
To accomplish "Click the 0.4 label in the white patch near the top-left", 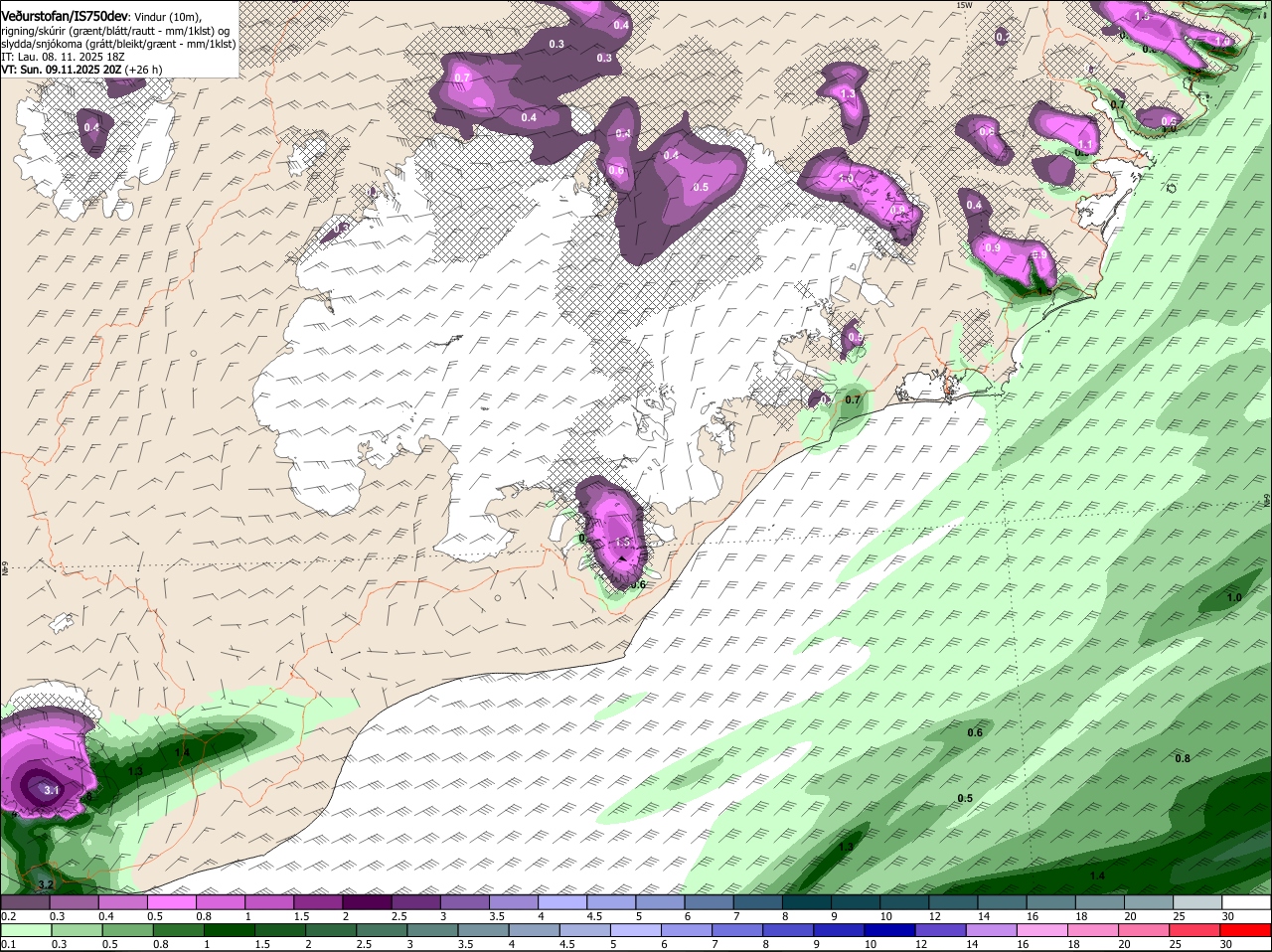I will (91, 127).
